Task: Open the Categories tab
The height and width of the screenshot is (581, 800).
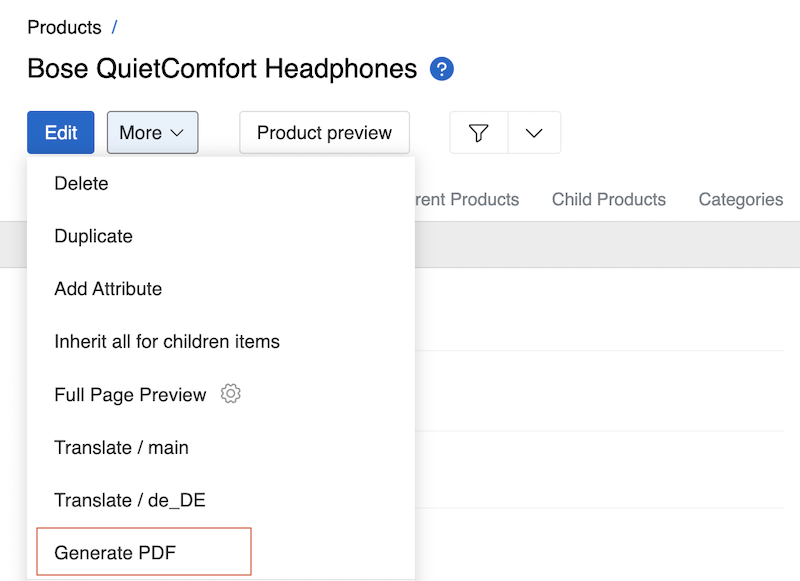Action: tap(740, 199)
